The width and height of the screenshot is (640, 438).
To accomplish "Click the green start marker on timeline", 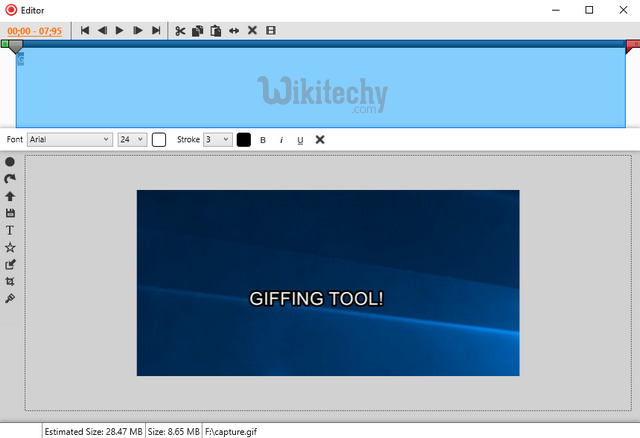I will coord(5,44).
